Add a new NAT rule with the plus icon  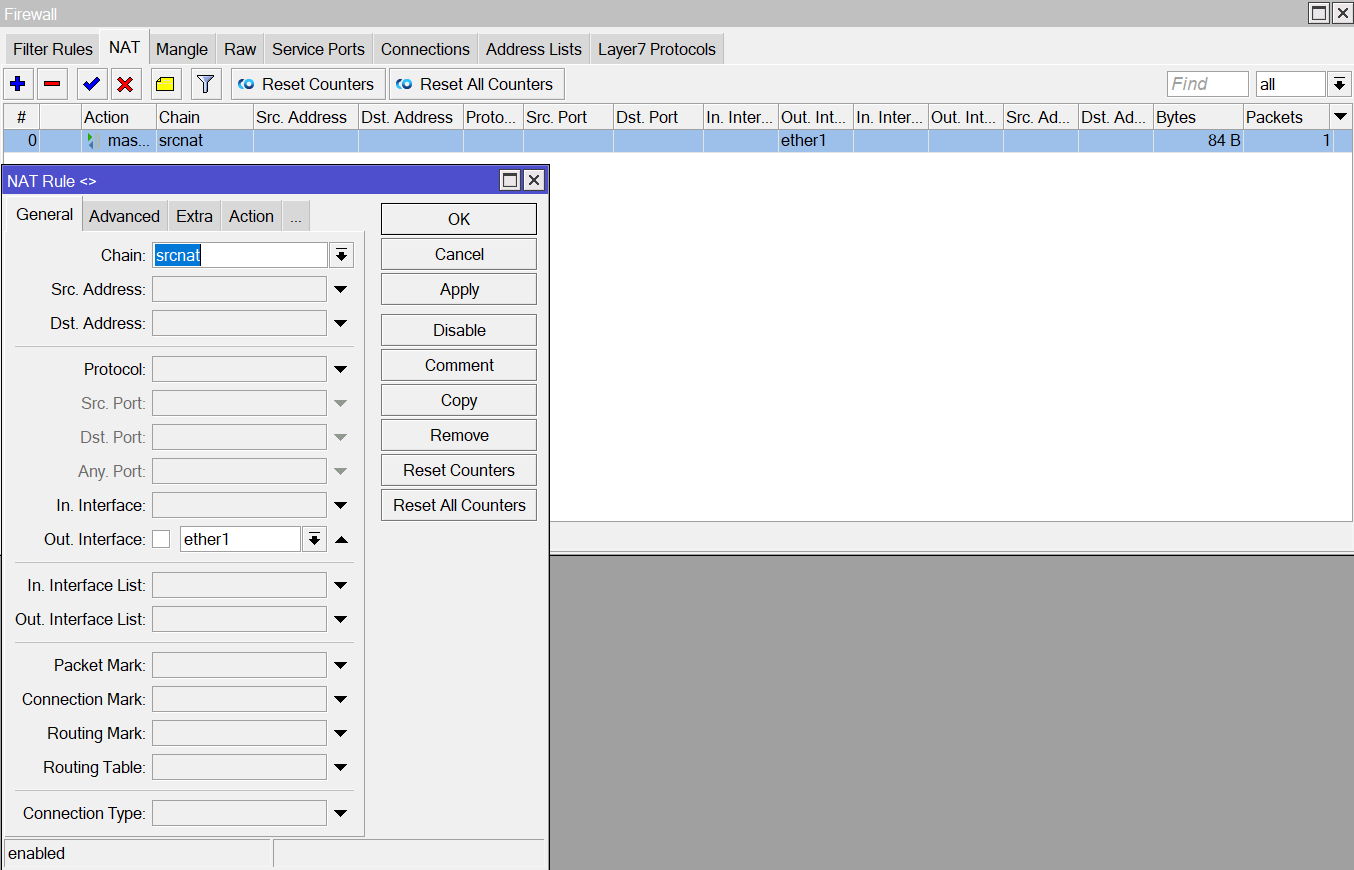[18, 84]
